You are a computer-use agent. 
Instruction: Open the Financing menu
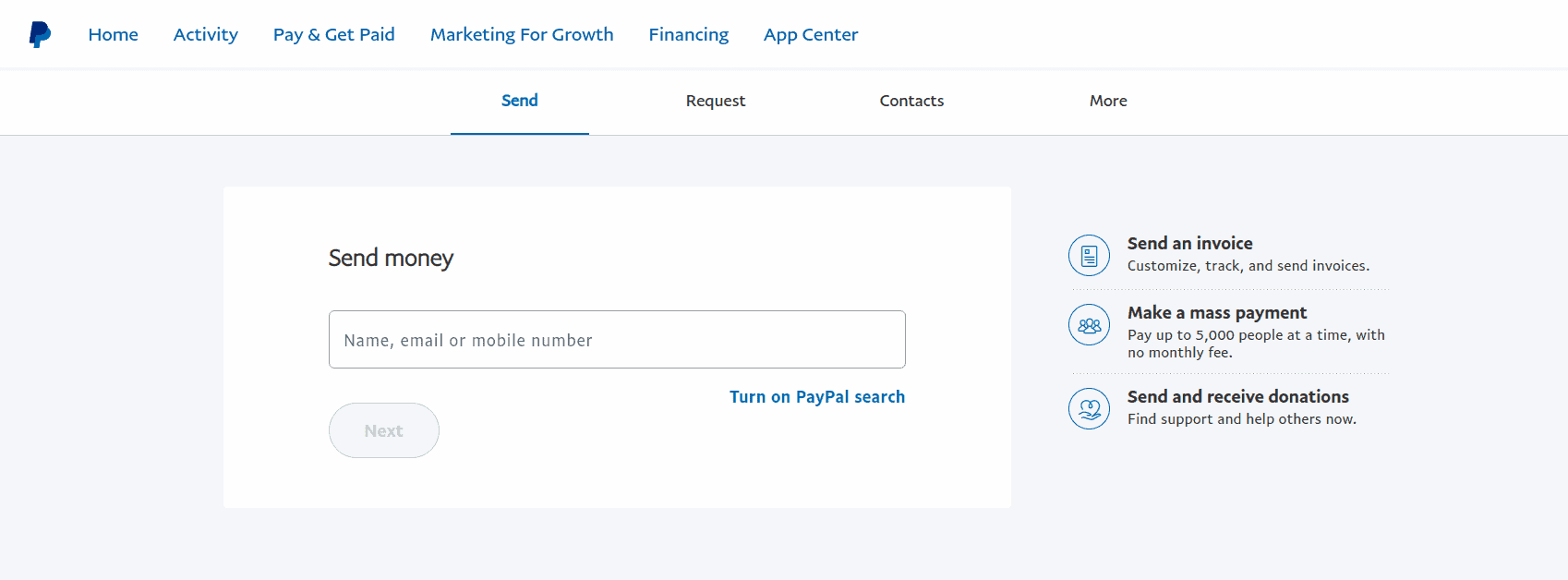click(x=689, y=34)
